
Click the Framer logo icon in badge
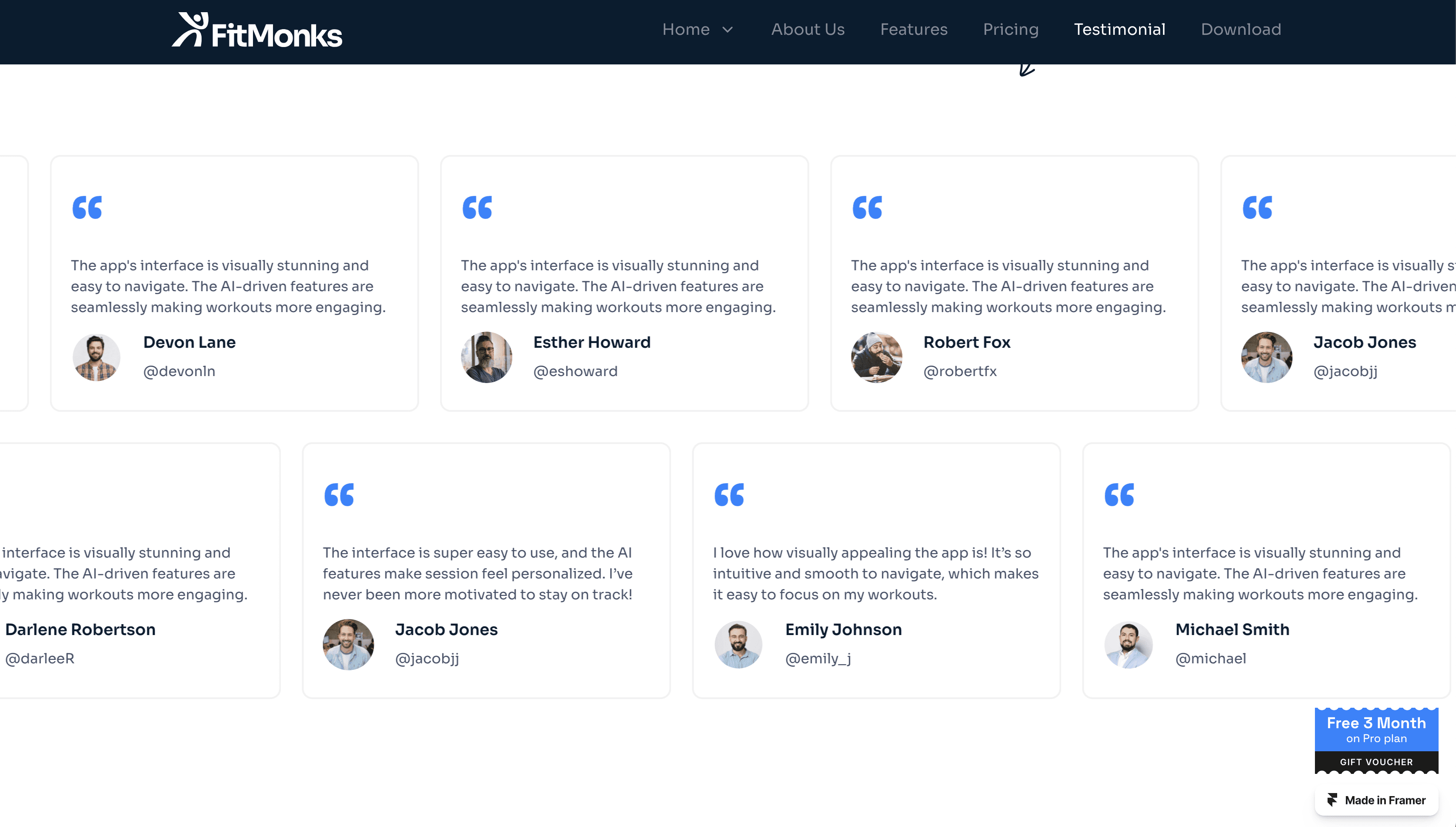tap(1332, 800)
